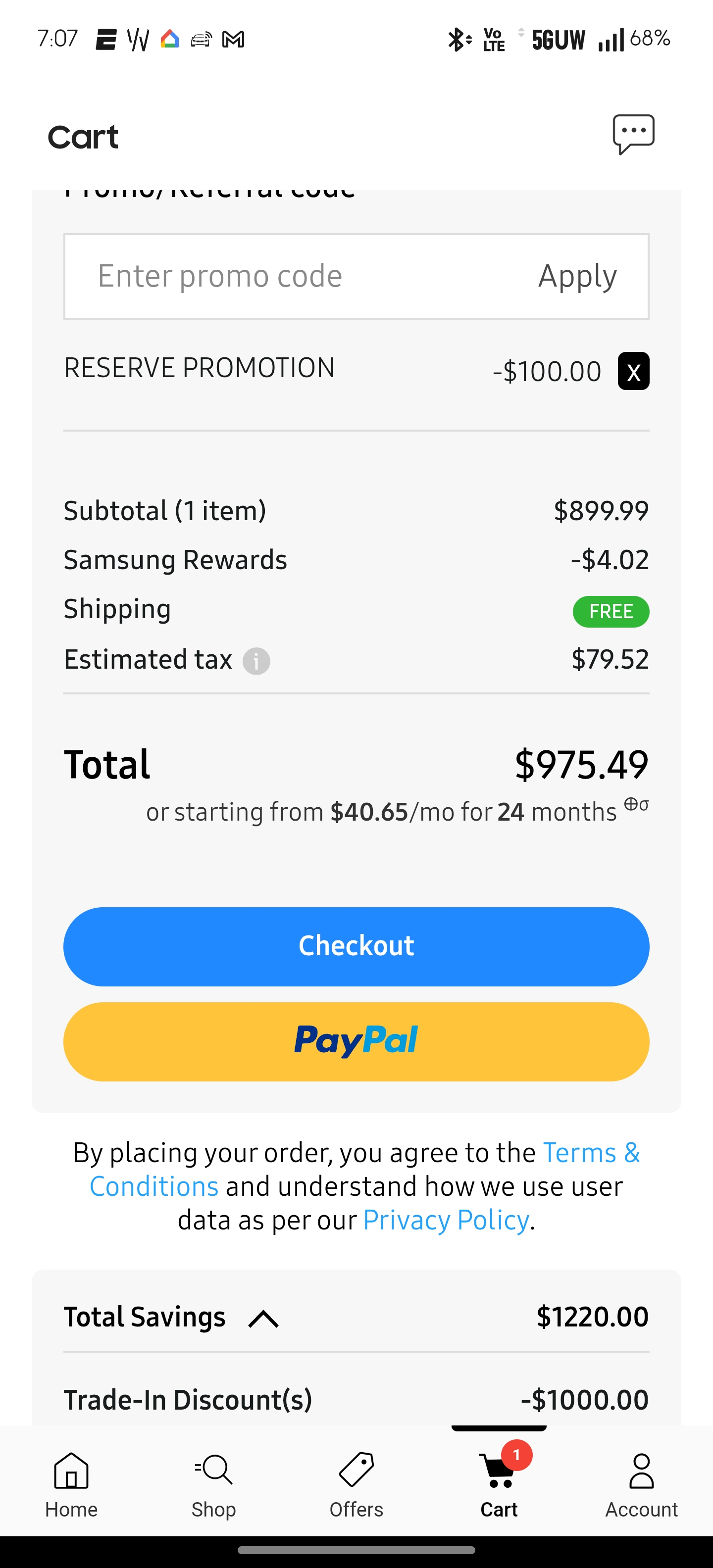Viewport: 713px width, 1568px height.
Task: Click the blue Checkout button
Action: tap(356, 946)
